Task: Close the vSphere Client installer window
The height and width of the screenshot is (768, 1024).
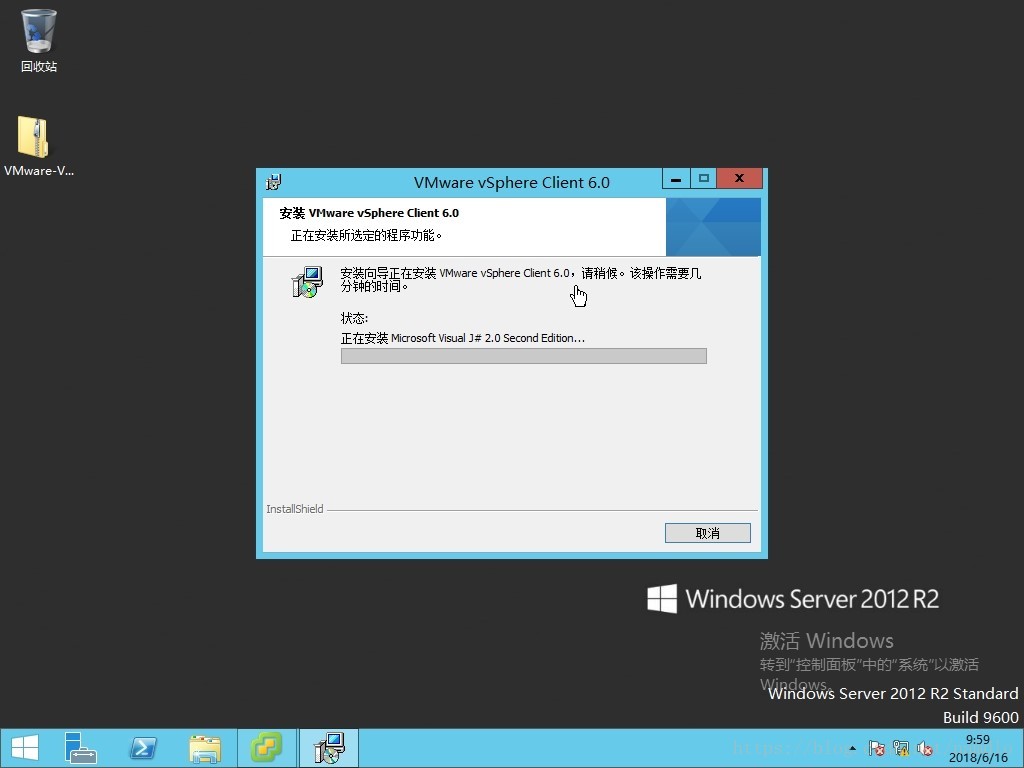Action: [739, 178]
